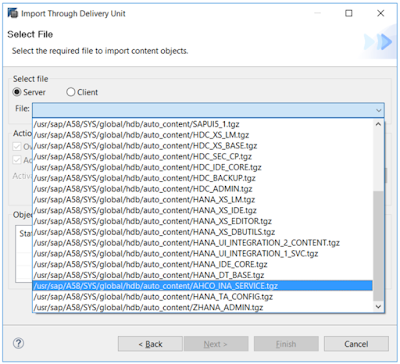Choose HDC_ADMIN.tgz file entry
This screenshot has height=364, width=400.
pyautogui.click(x=203, y=189)
